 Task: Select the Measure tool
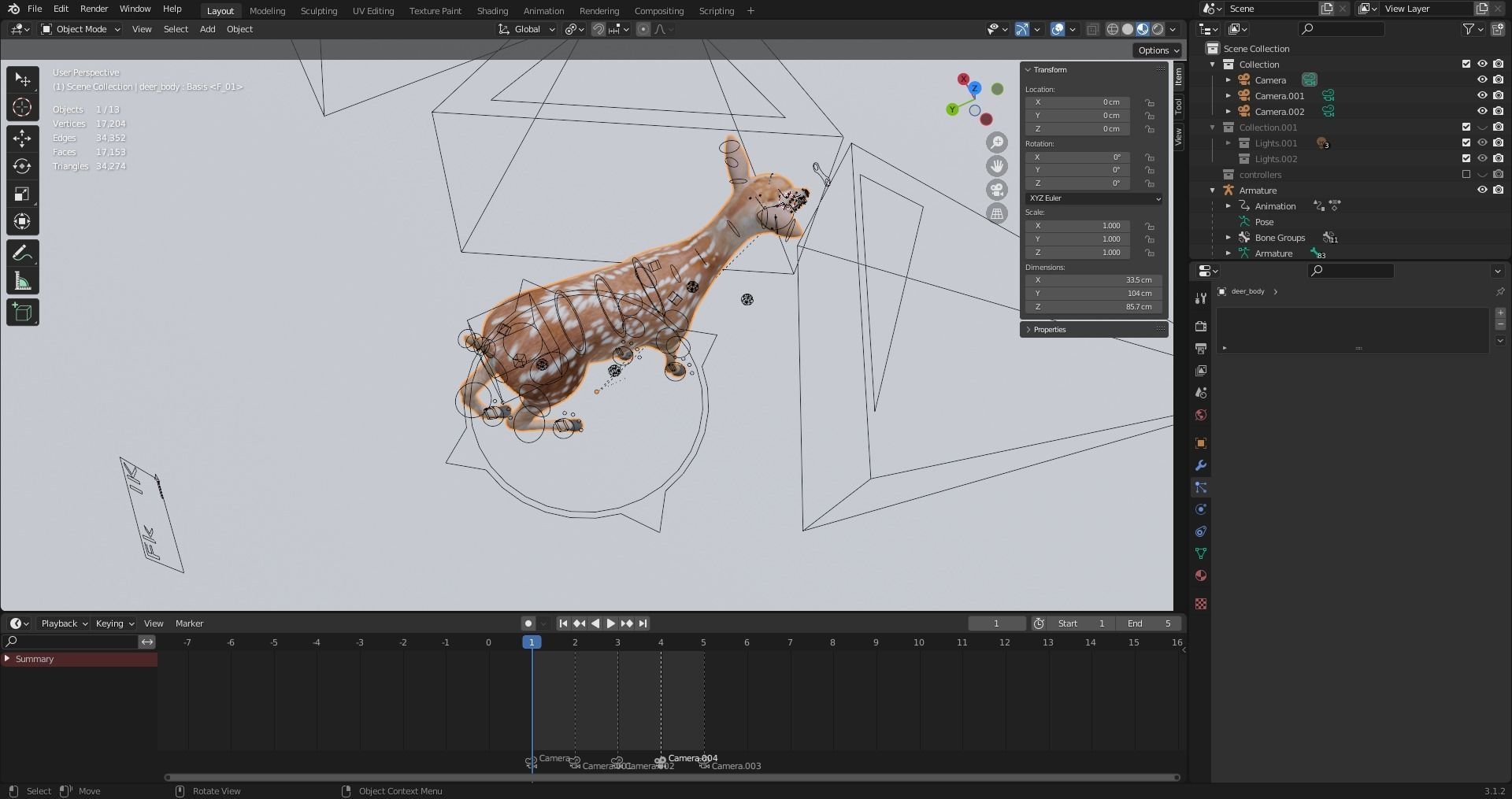pyautogui.click(x=23, y=281)
